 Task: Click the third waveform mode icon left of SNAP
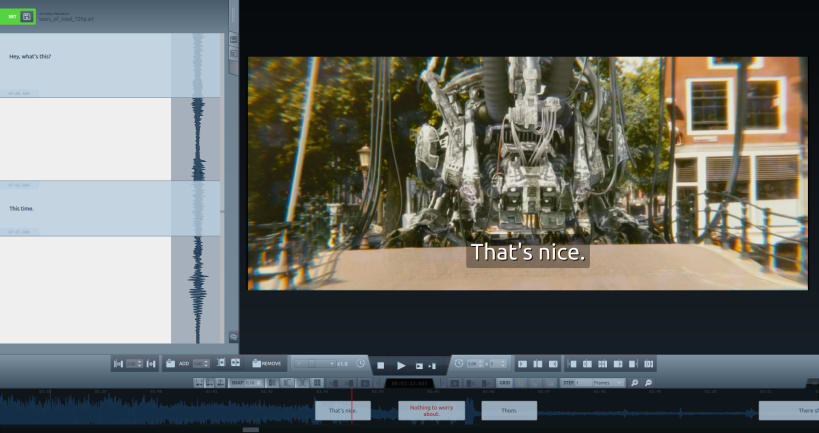[220, 383]
